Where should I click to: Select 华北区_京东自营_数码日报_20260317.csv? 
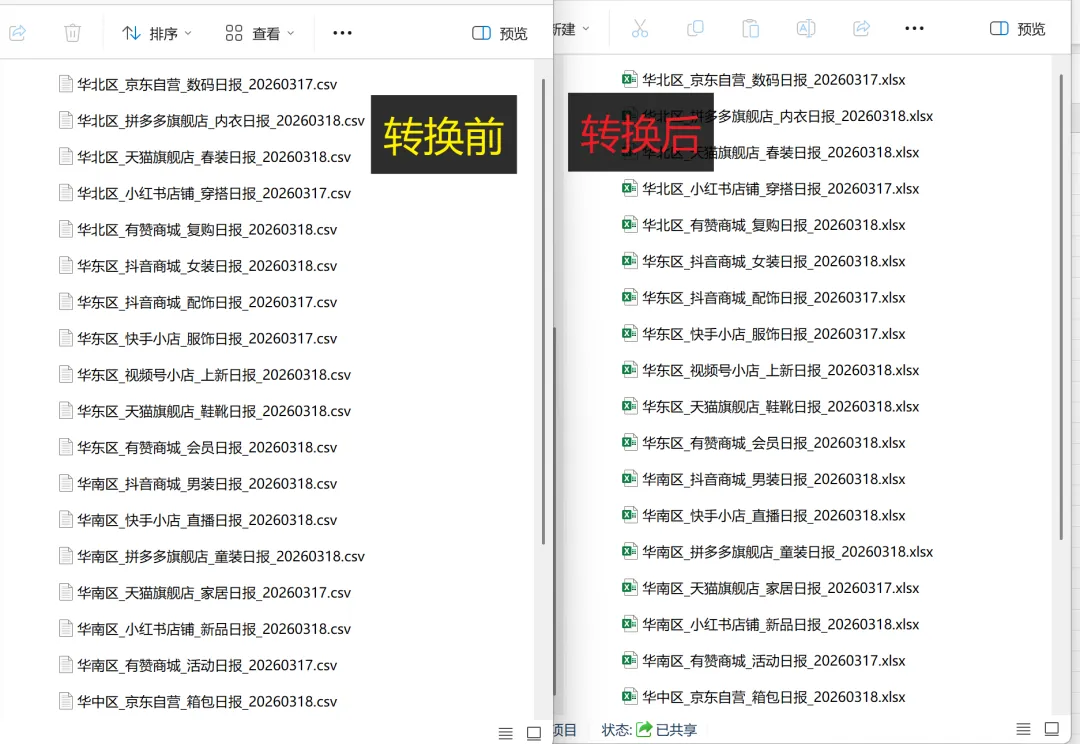[198, 84]
